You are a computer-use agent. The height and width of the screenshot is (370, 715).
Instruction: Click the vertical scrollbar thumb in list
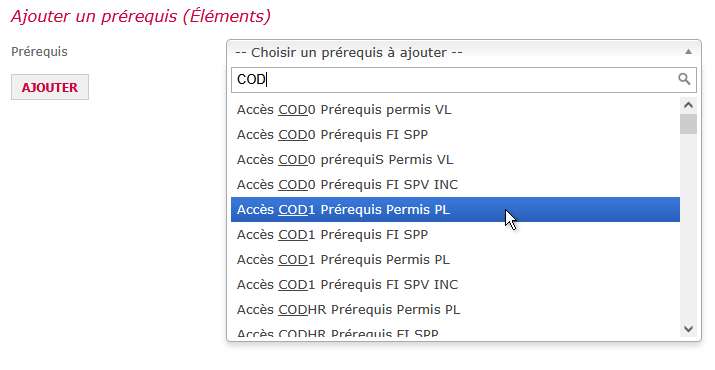point(688,124)
